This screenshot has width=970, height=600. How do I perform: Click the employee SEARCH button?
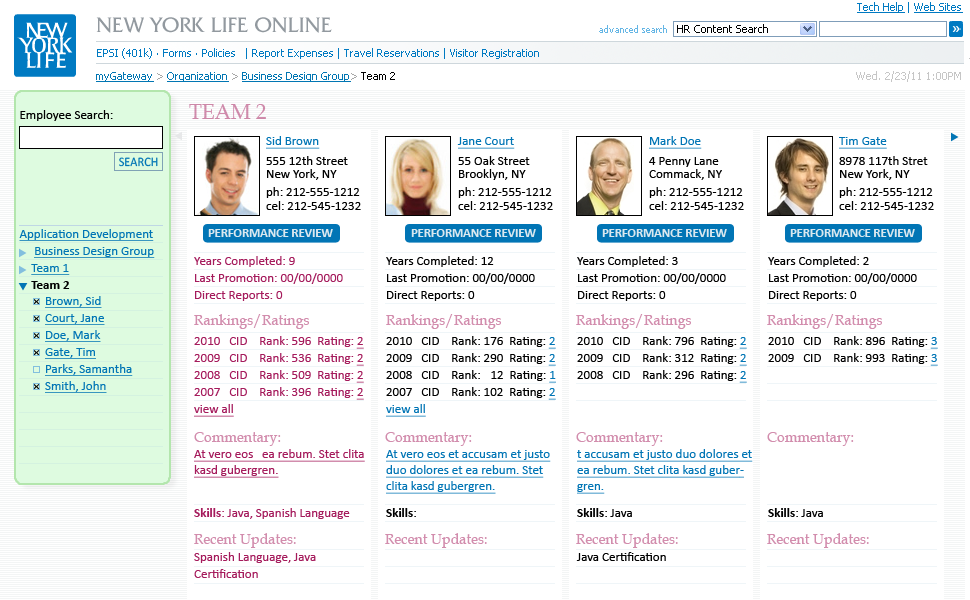(x=139, y=162)
